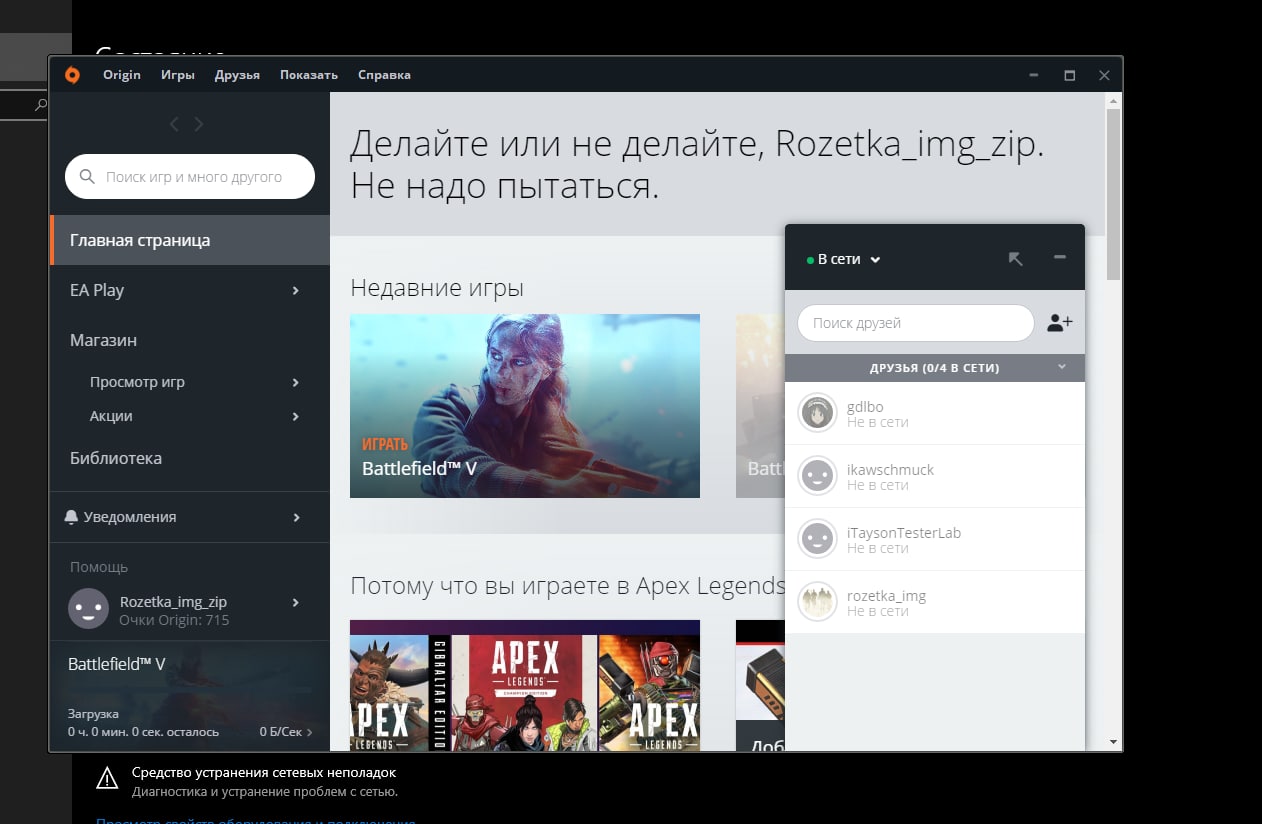The image size is (1262, 824).
Task: Click the main page vertical scrollbar thumb
Action: pyautogui.click(x=1114, y=196)
